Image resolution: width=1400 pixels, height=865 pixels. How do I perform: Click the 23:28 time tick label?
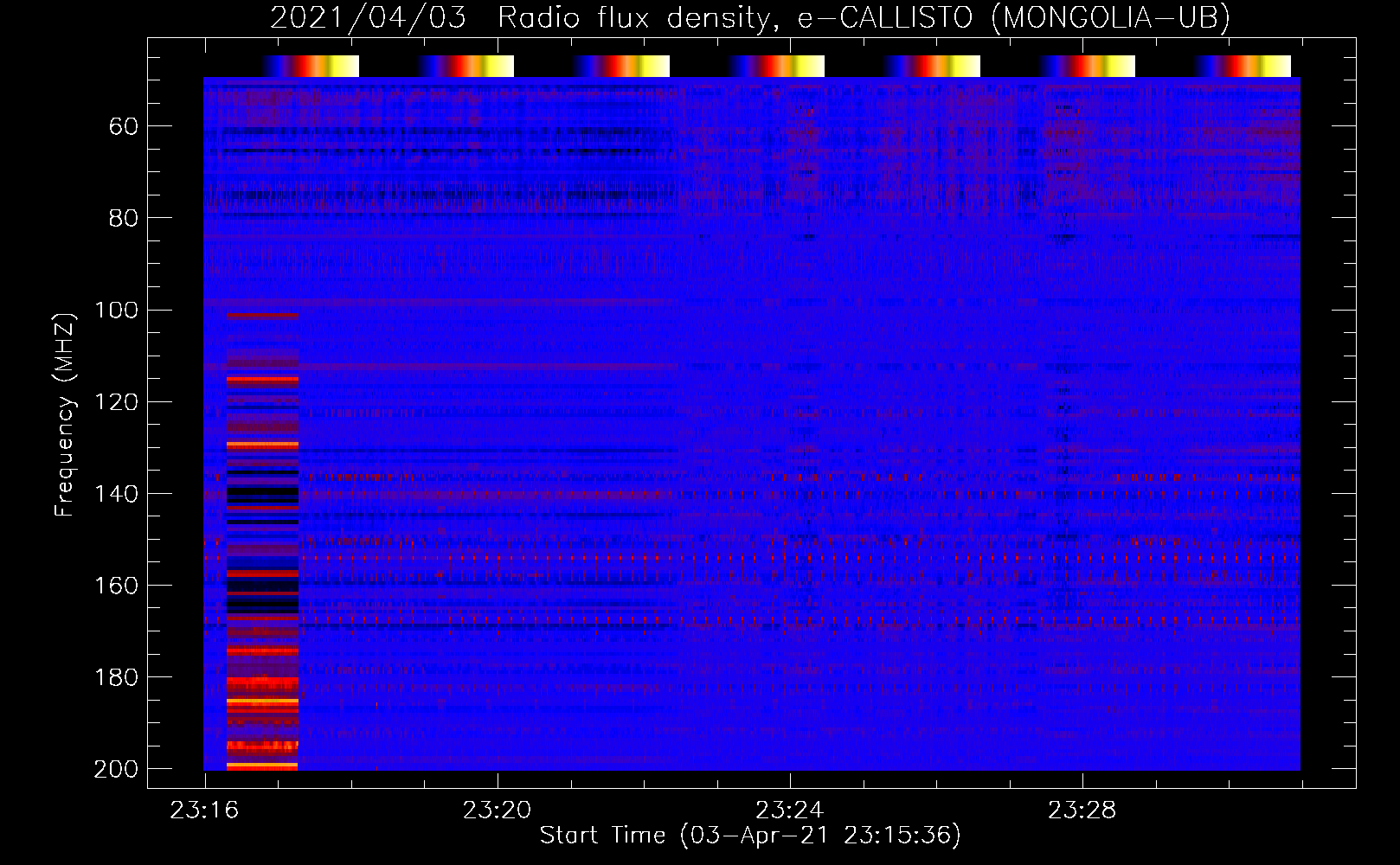pyautogui.click(x=1082, y=811)
